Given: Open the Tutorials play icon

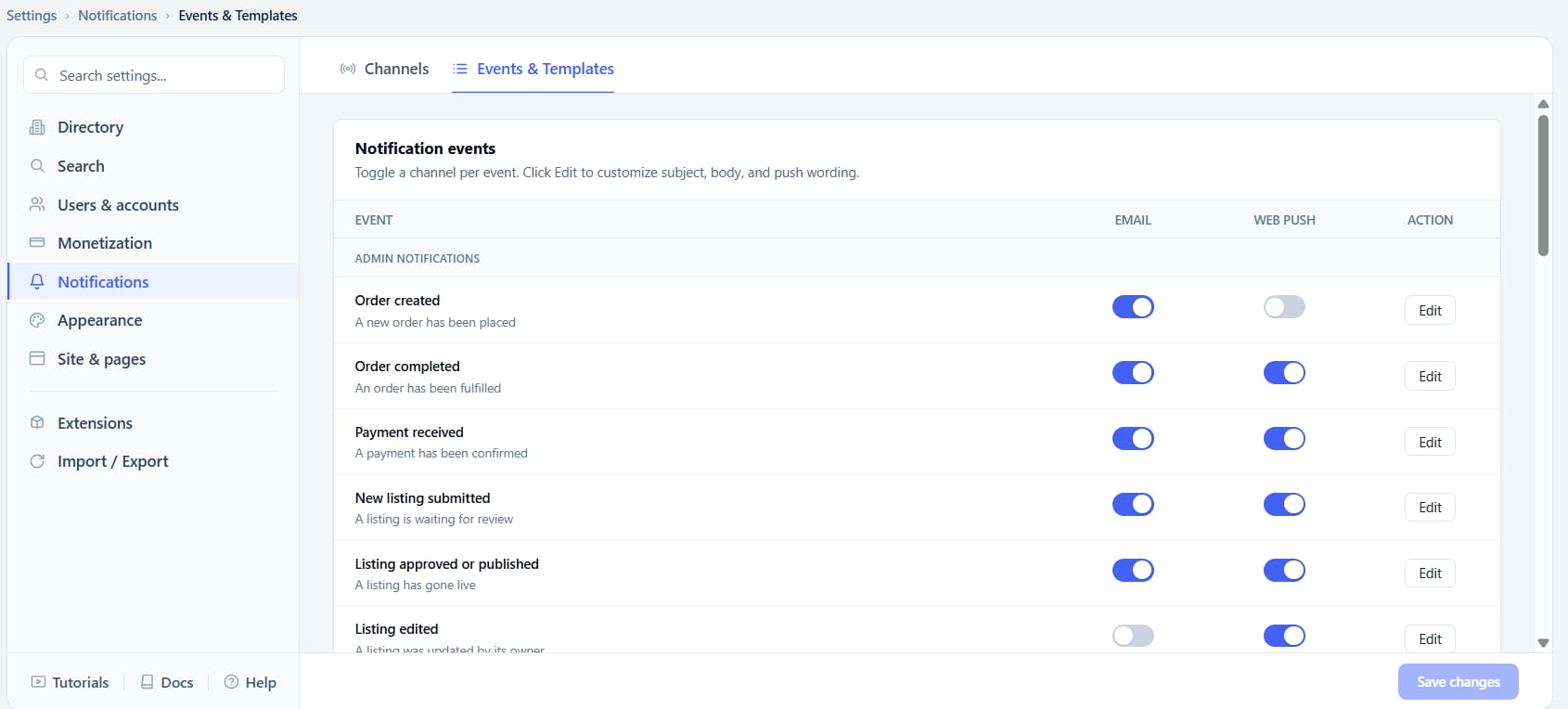Looking at the screenshot, I should point(38,682).
